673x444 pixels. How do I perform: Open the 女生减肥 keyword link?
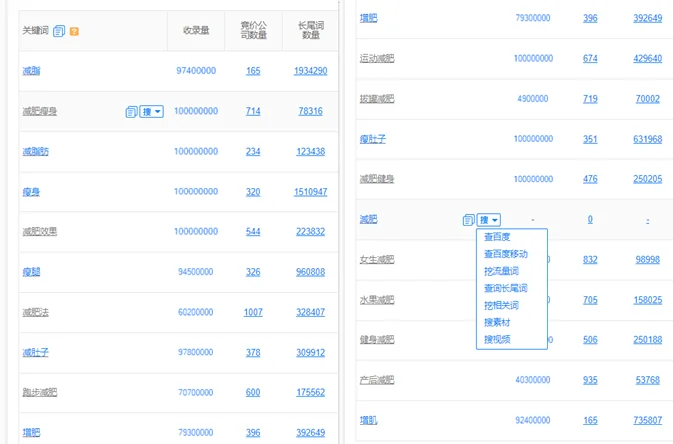pos(377,259)
